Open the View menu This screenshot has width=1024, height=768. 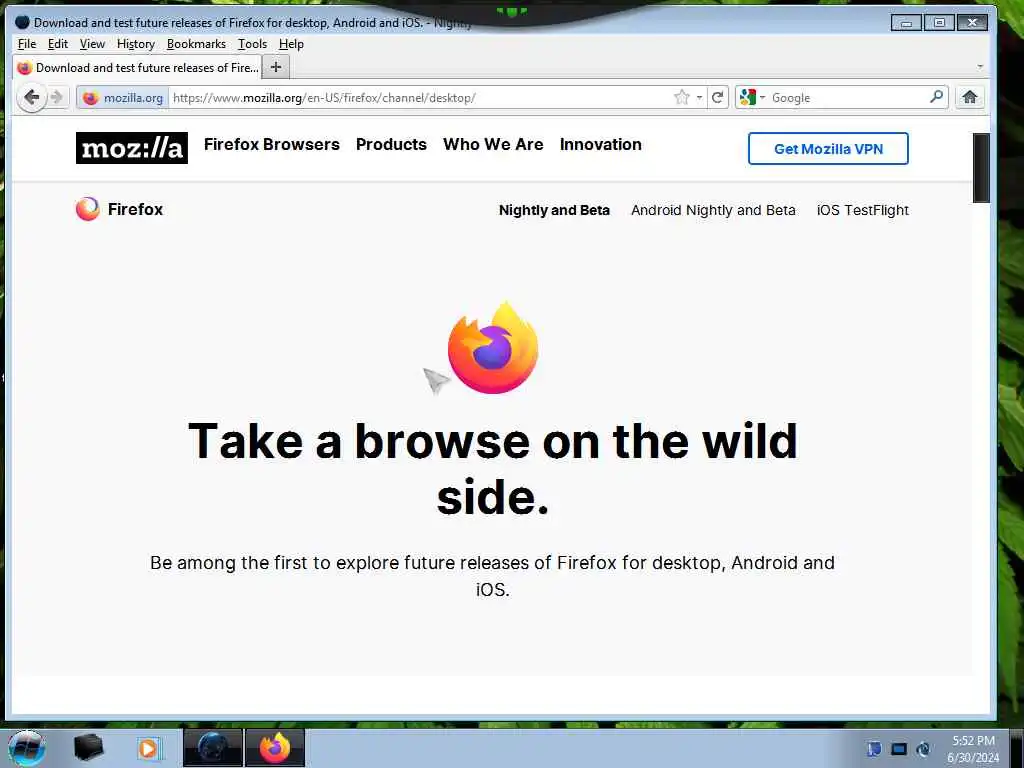(92, 44)
